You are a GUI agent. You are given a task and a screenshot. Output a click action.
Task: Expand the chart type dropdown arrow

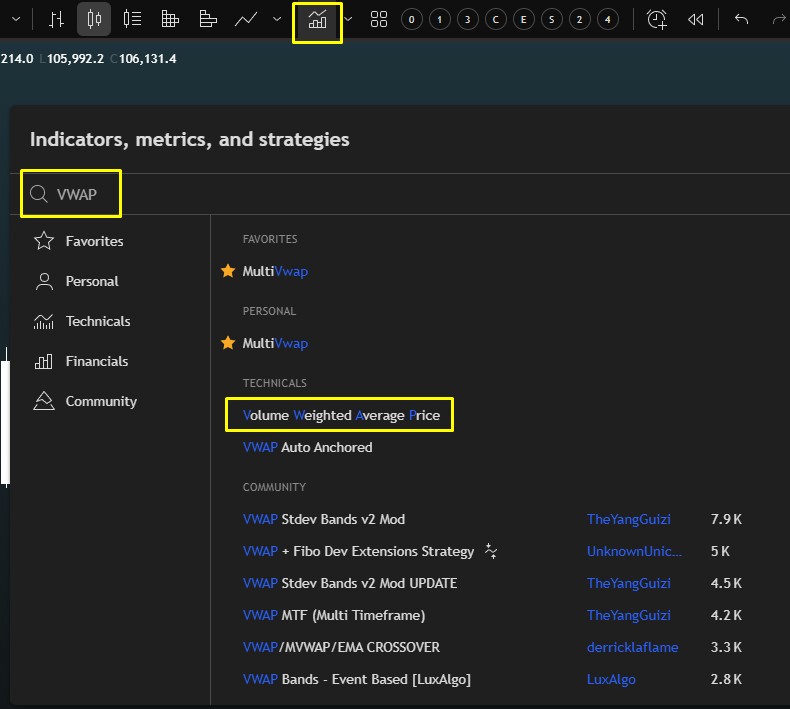tap(277, 19)
